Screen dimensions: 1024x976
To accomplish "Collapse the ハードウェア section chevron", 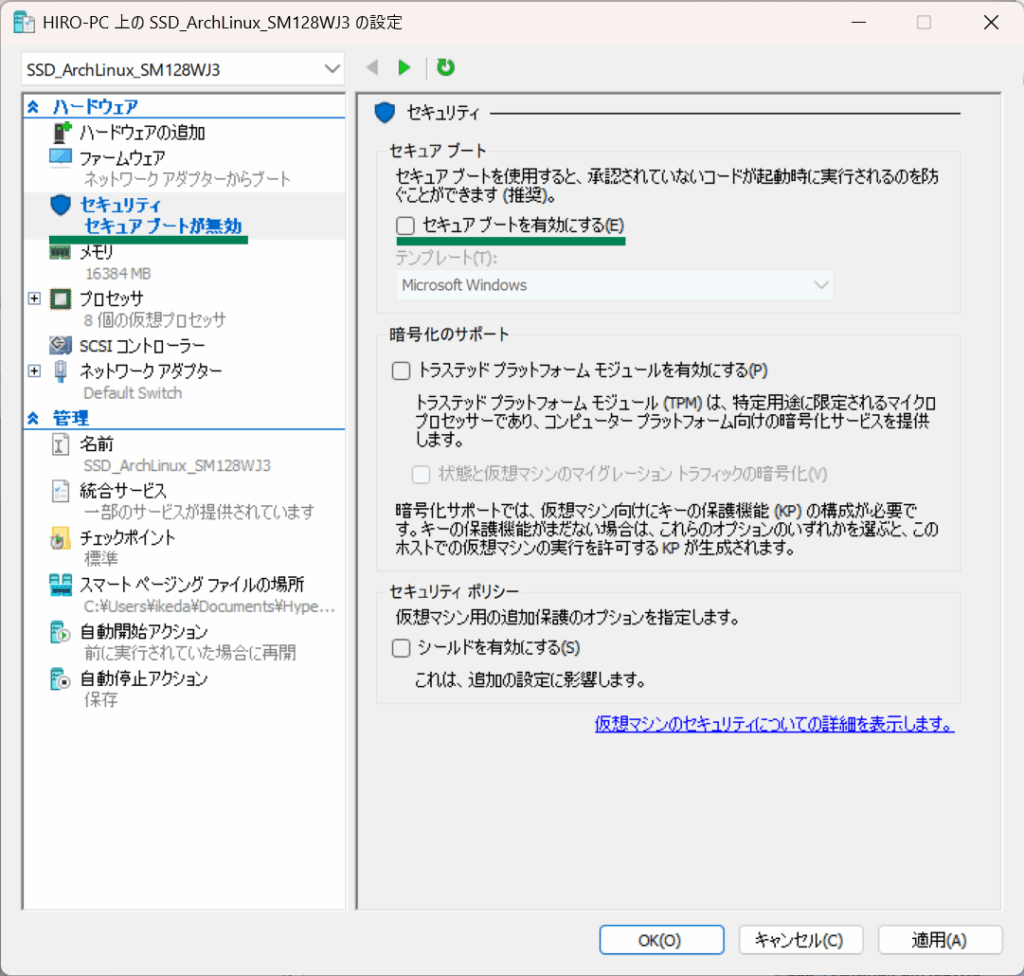I will (33, 106).
